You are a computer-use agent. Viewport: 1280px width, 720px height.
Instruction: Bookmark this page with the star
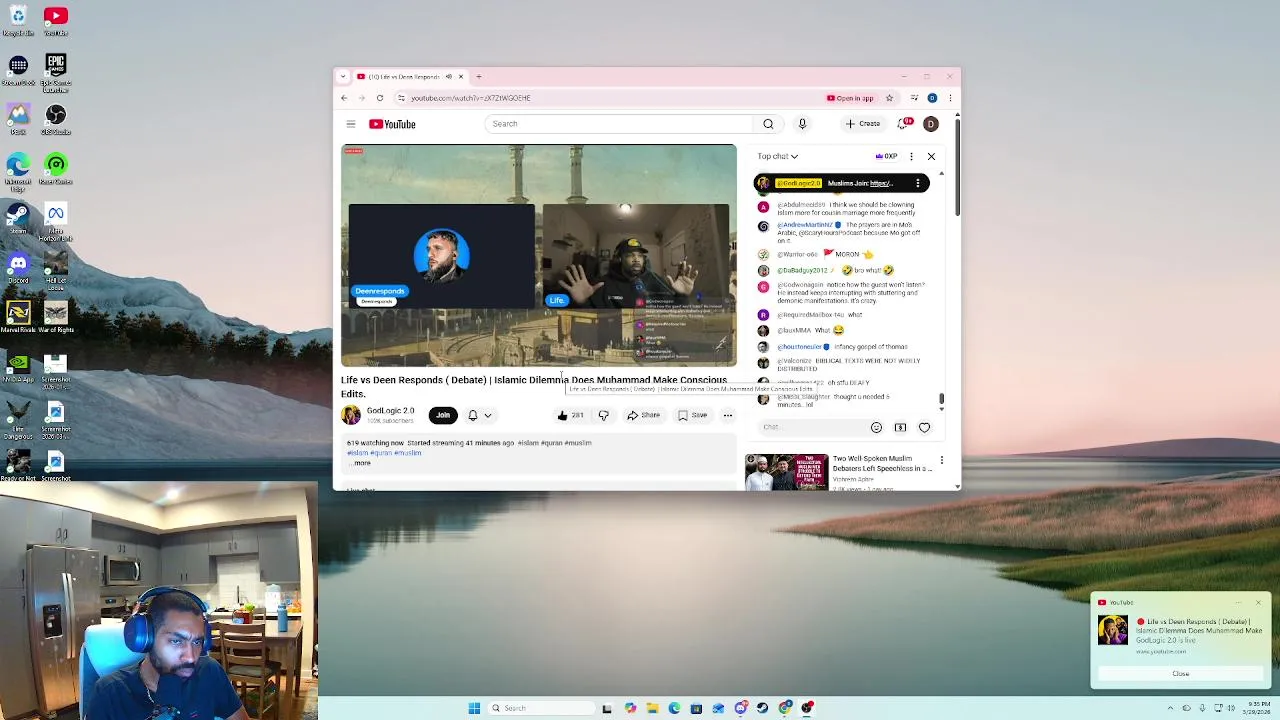coord(889,98)
